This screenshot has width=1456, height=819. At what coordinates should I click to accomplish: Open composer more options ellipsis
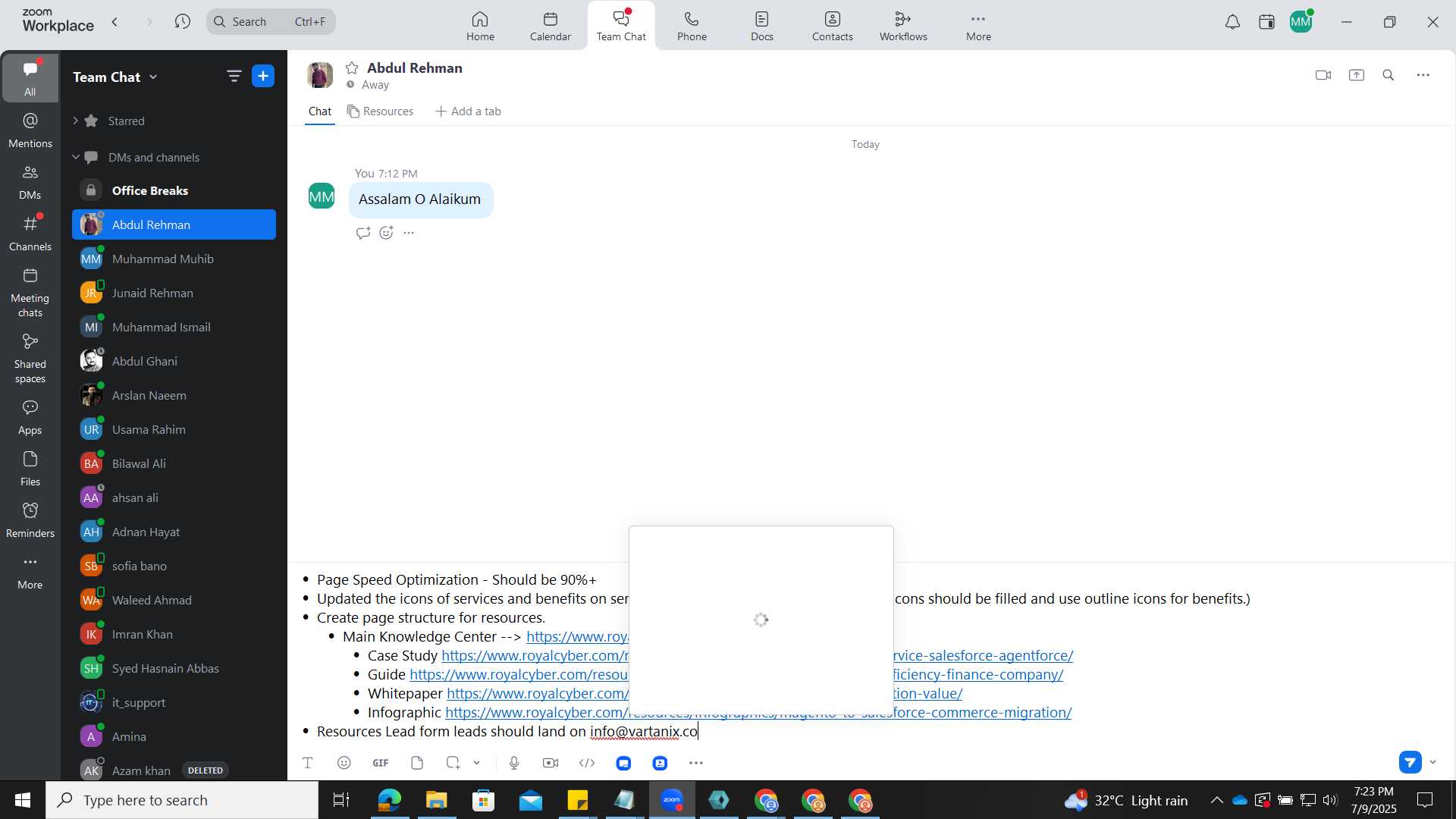696,763
